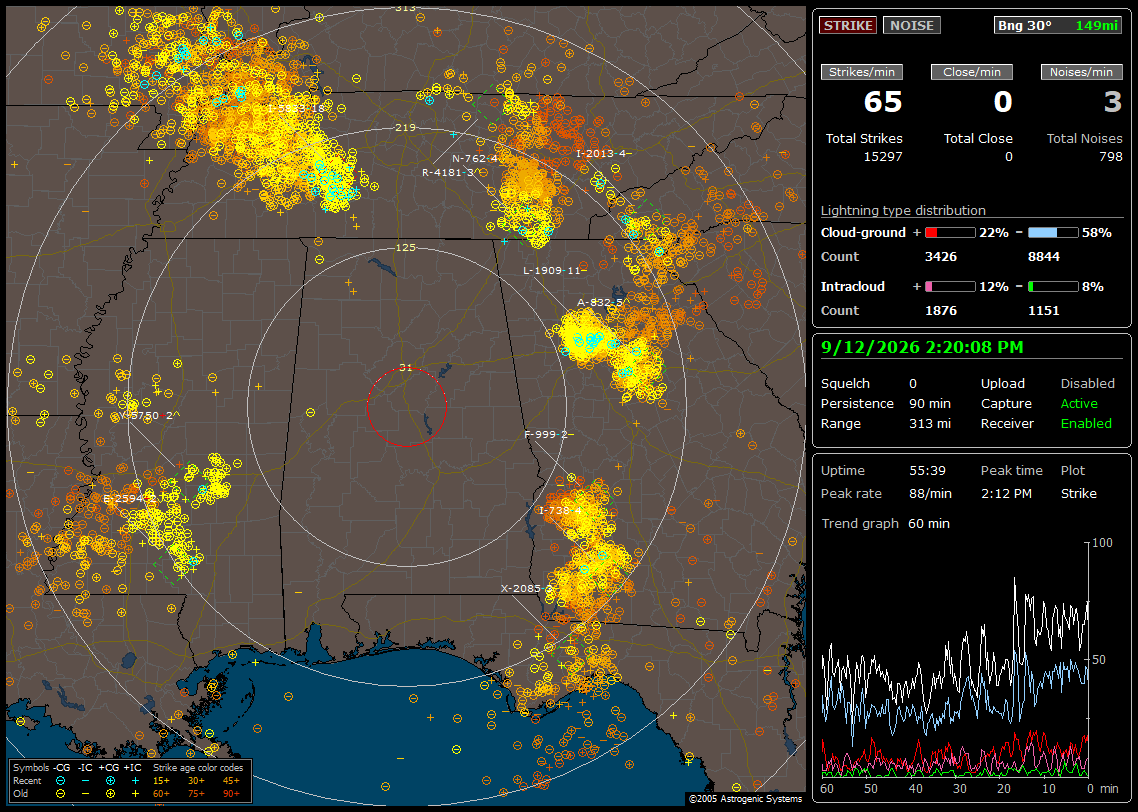Viewport: 1138px width, 812px height.
Task: Click the date and time display
Action: (922, 348)
